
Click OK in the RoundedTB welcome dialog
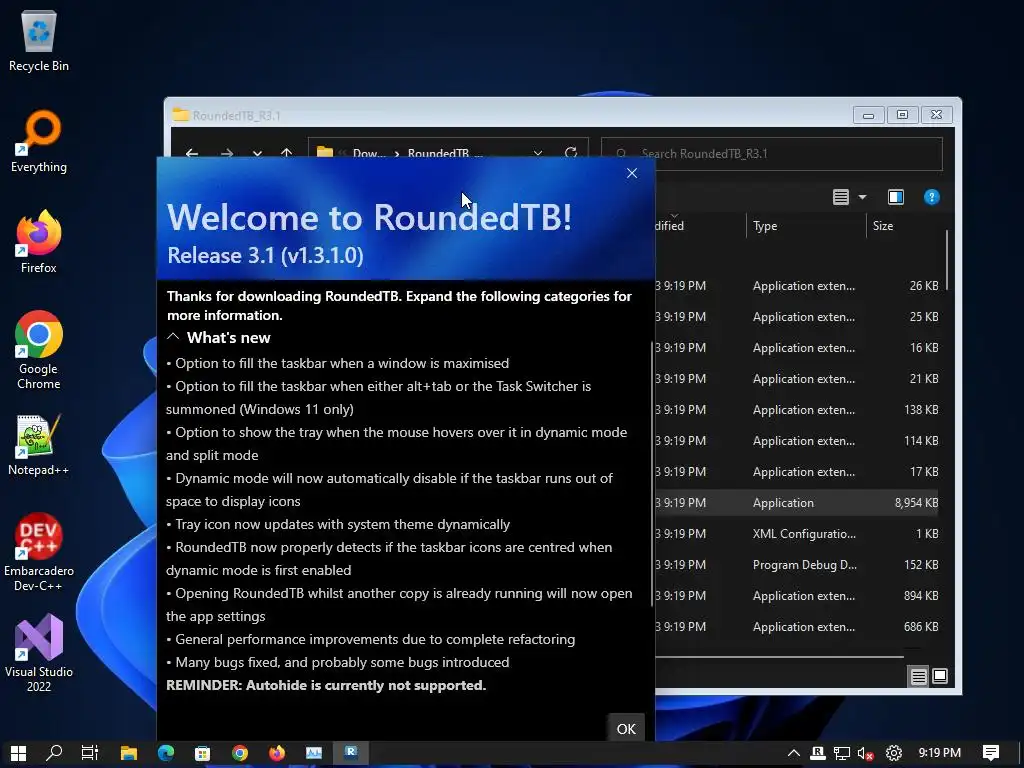coord(626,729)
